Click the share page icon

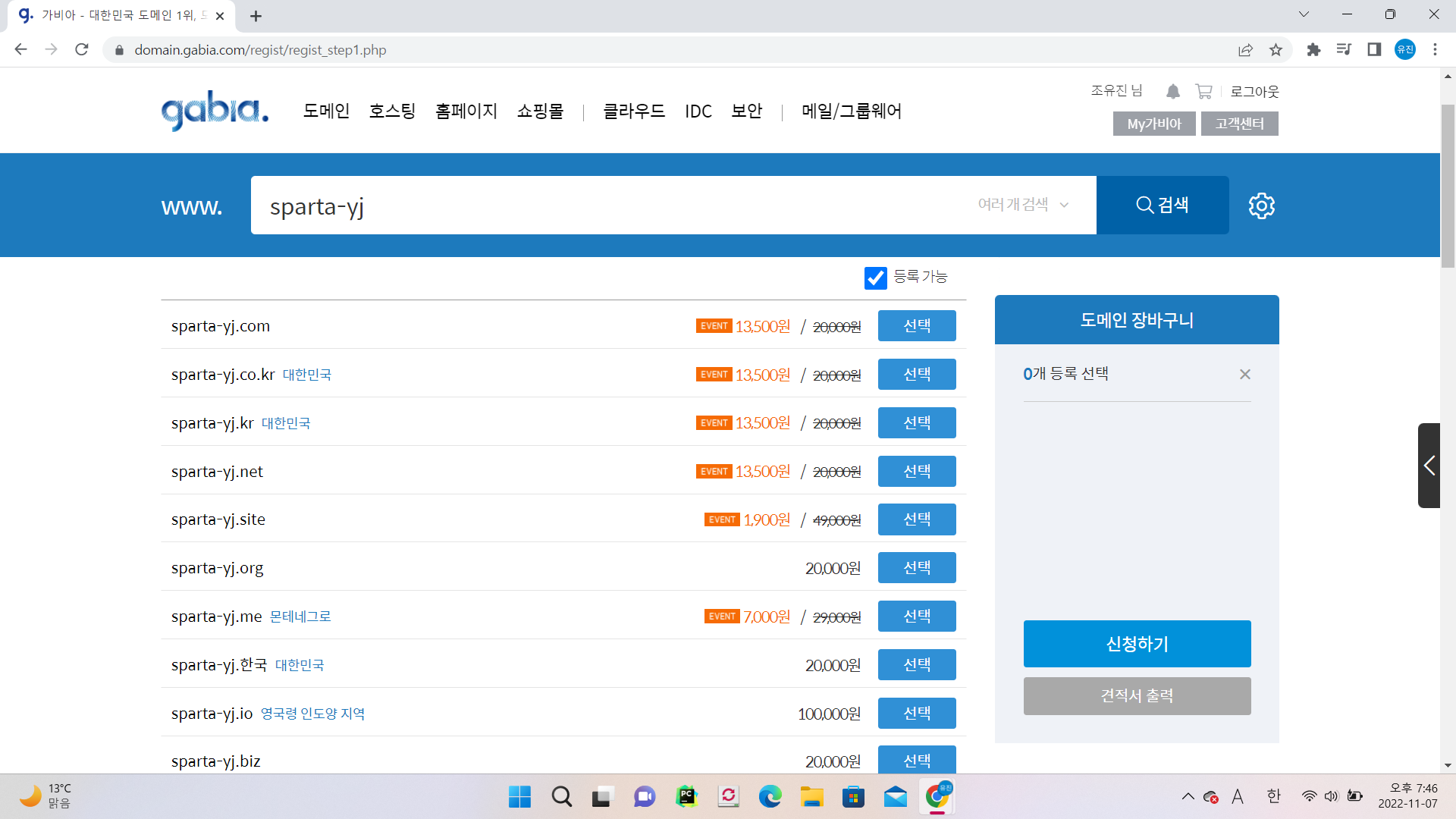tap(1245, 50)
